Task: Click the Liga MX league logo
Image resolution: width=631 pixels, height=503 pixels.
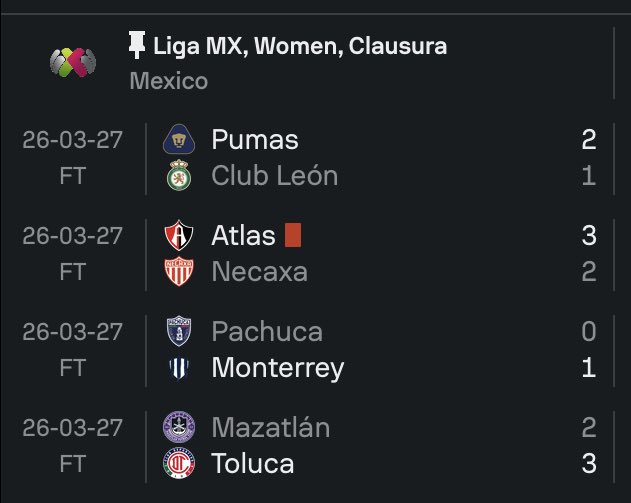Action: (73, 62)
